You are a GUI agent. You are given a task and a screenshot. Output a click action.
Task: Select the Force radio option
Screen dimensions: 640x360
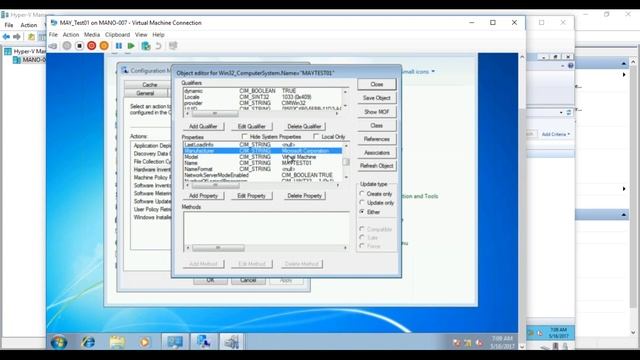point(362,246)
